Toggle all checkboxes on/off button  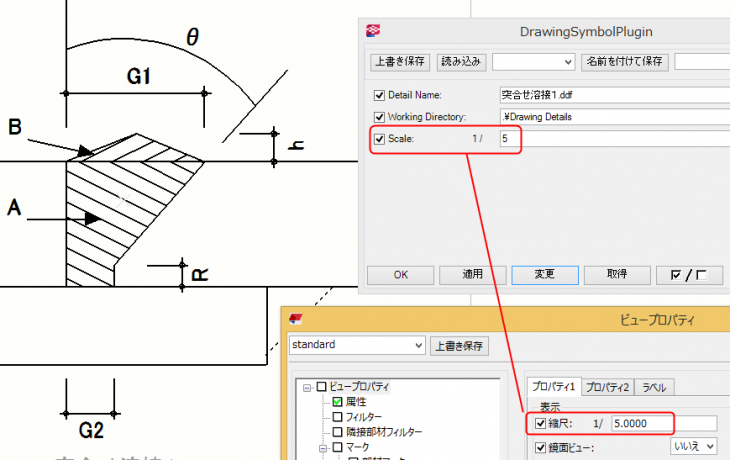[x=689, y=273]
